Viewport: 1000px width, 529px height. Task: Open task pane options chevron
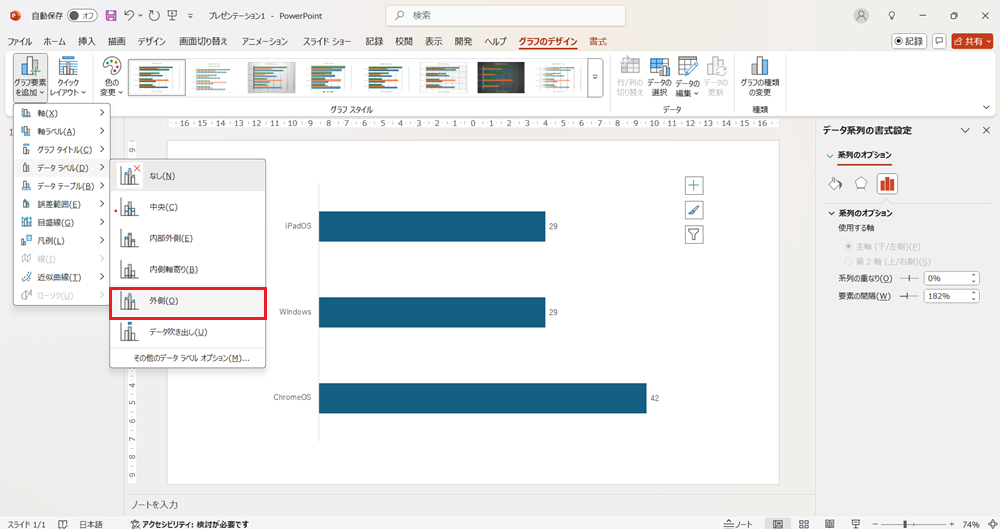pos(965,130)
